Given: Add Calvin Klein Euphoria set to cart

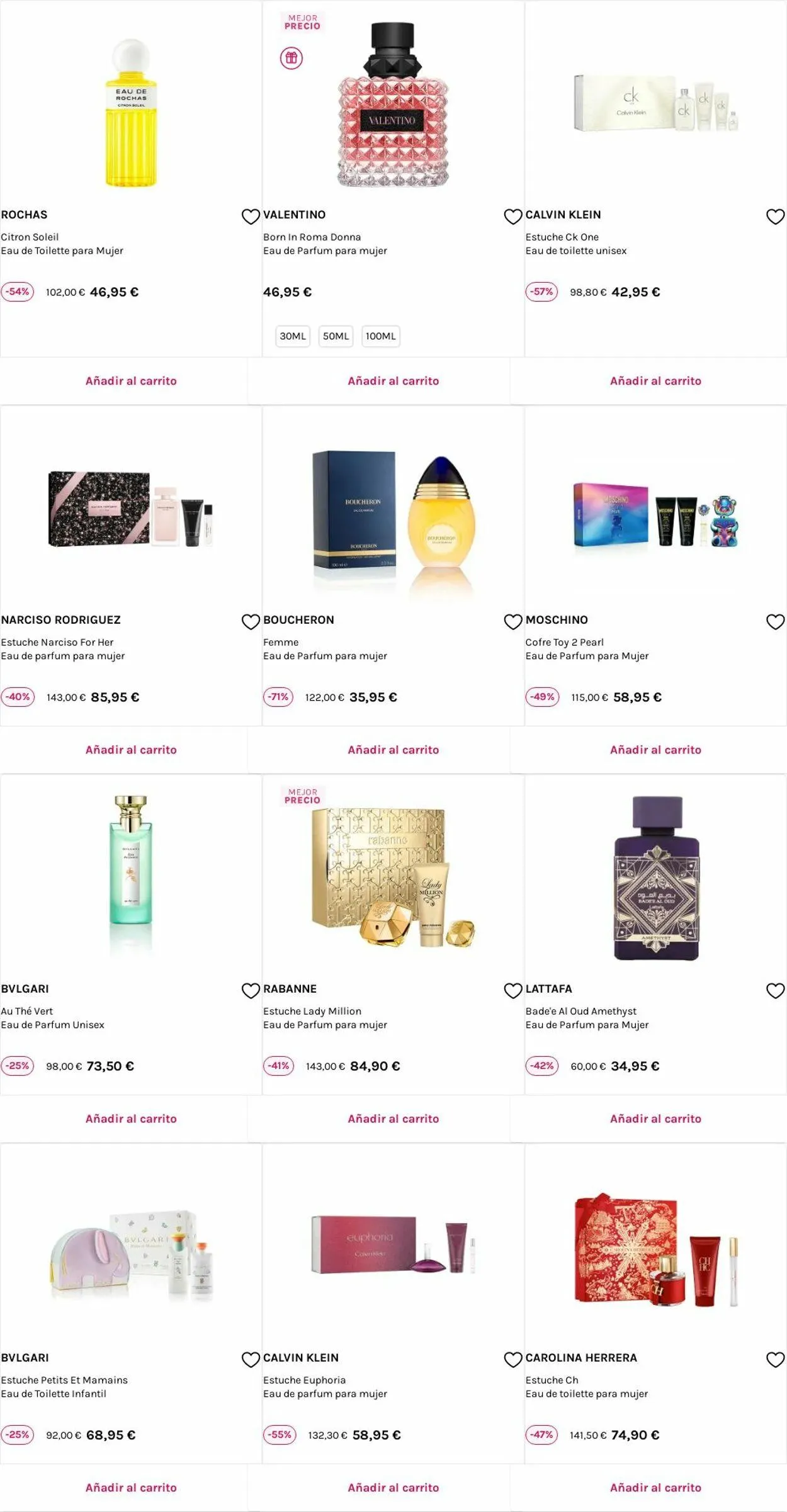Looking at the screenshot, I should coord(393,1487).
